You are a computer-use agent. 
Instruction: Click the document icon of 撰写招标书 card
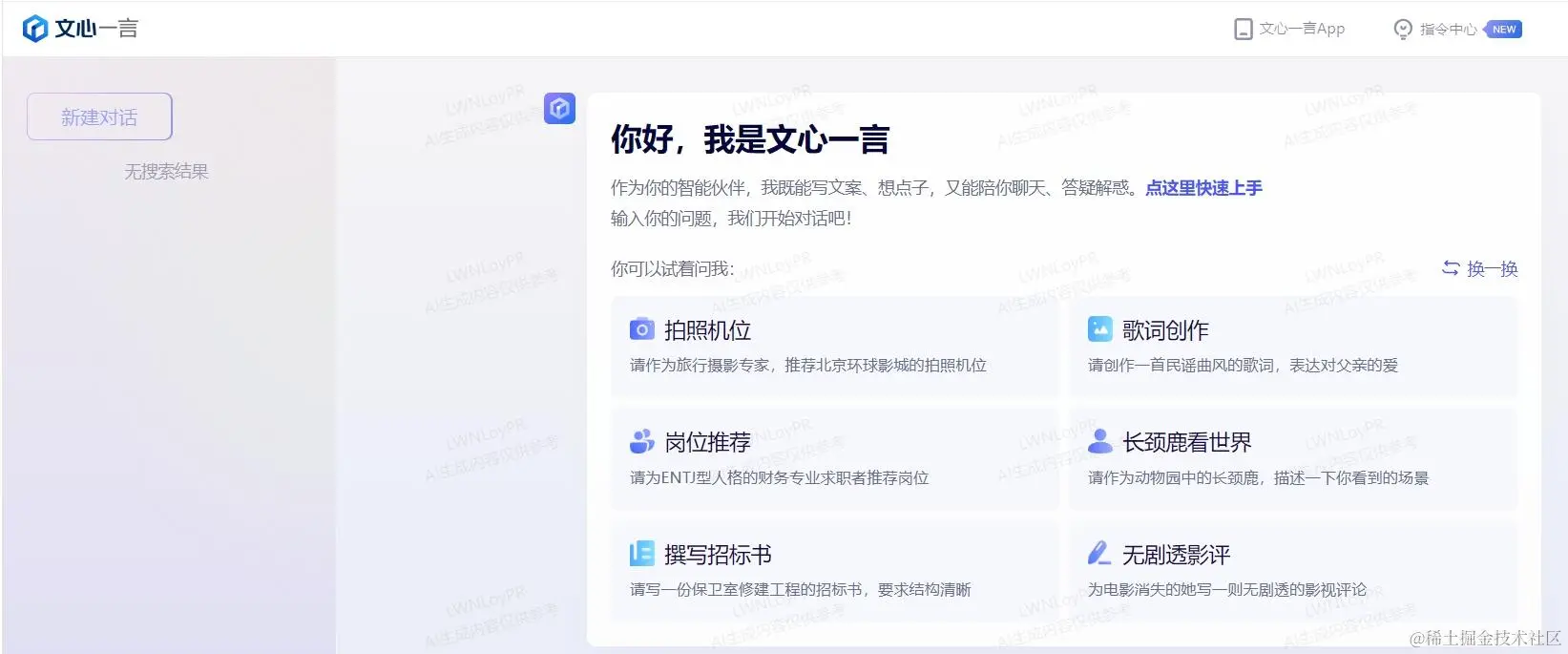click(642, 554)
